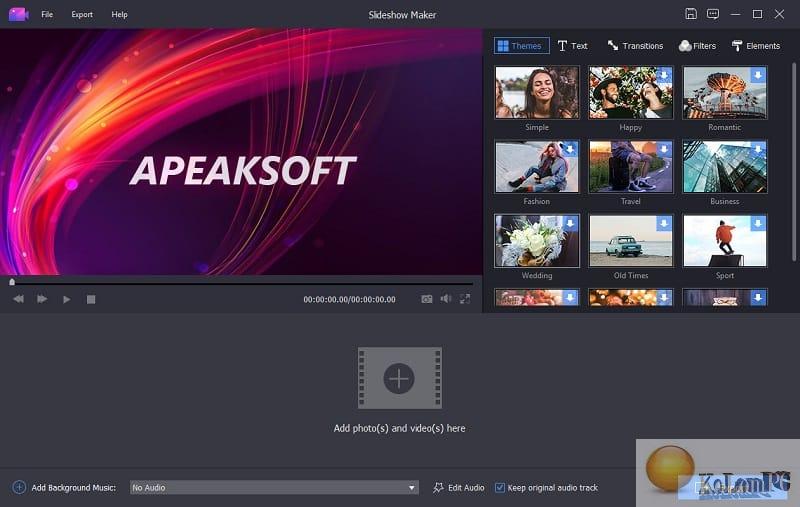Viewport: 800px width, 507px height.
Task: Download the Wedding theme via arrow icon
Action: (570, 223)
